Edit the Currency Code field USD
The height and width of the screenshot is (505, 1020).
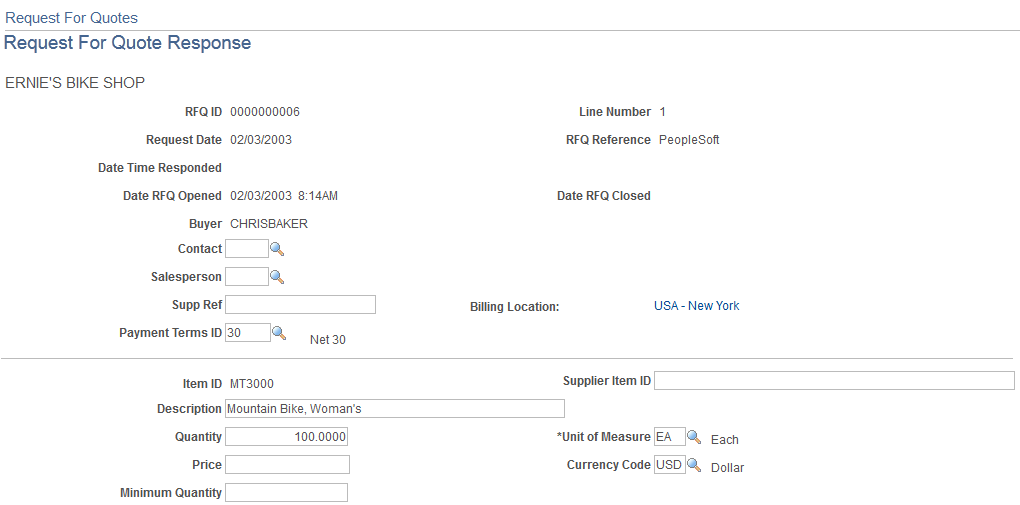coord(669,465)
